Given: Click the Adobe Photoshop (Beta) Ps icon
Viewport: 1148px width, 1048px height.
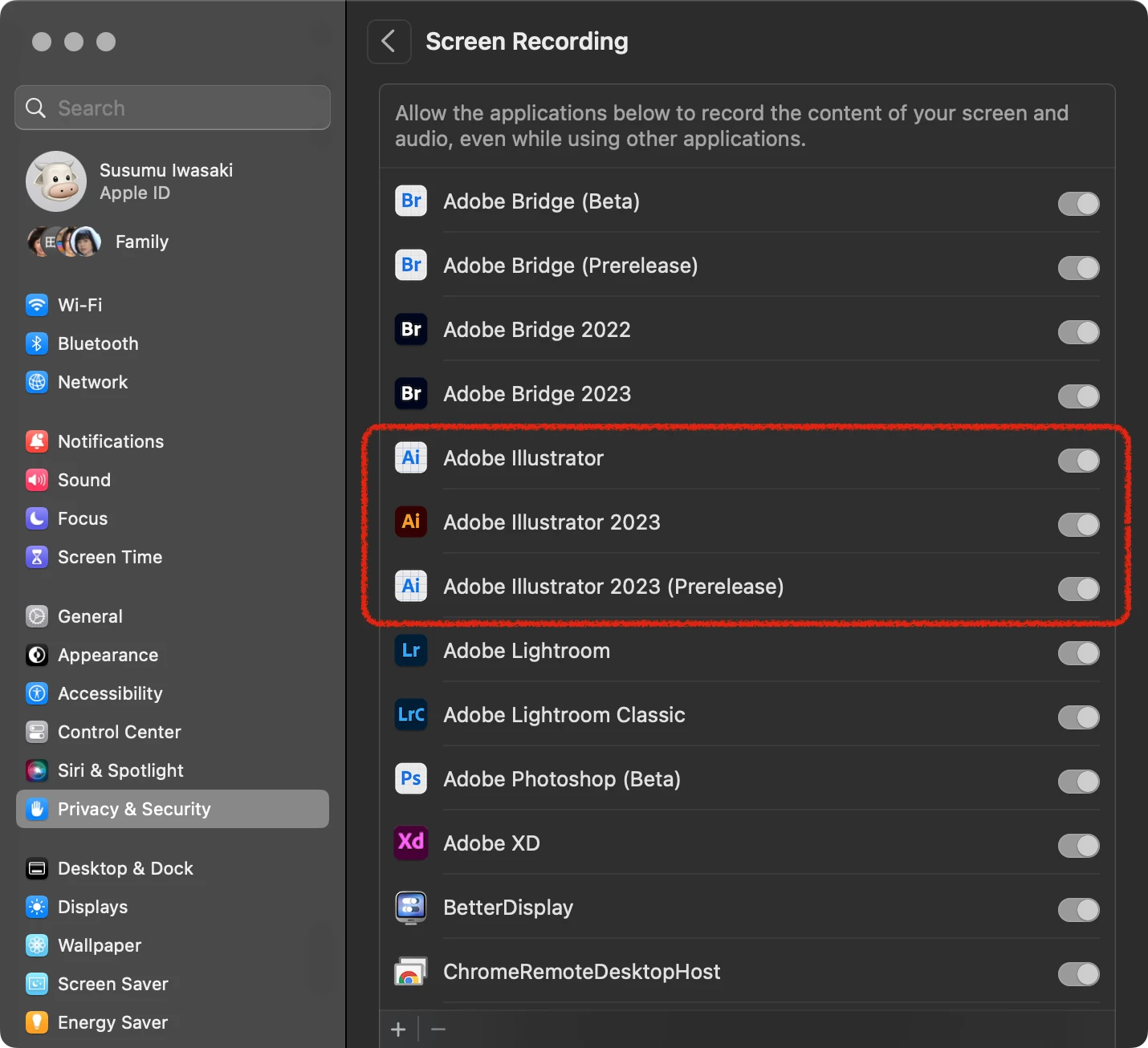Looking at the screenshot, I should coord(411,778).
